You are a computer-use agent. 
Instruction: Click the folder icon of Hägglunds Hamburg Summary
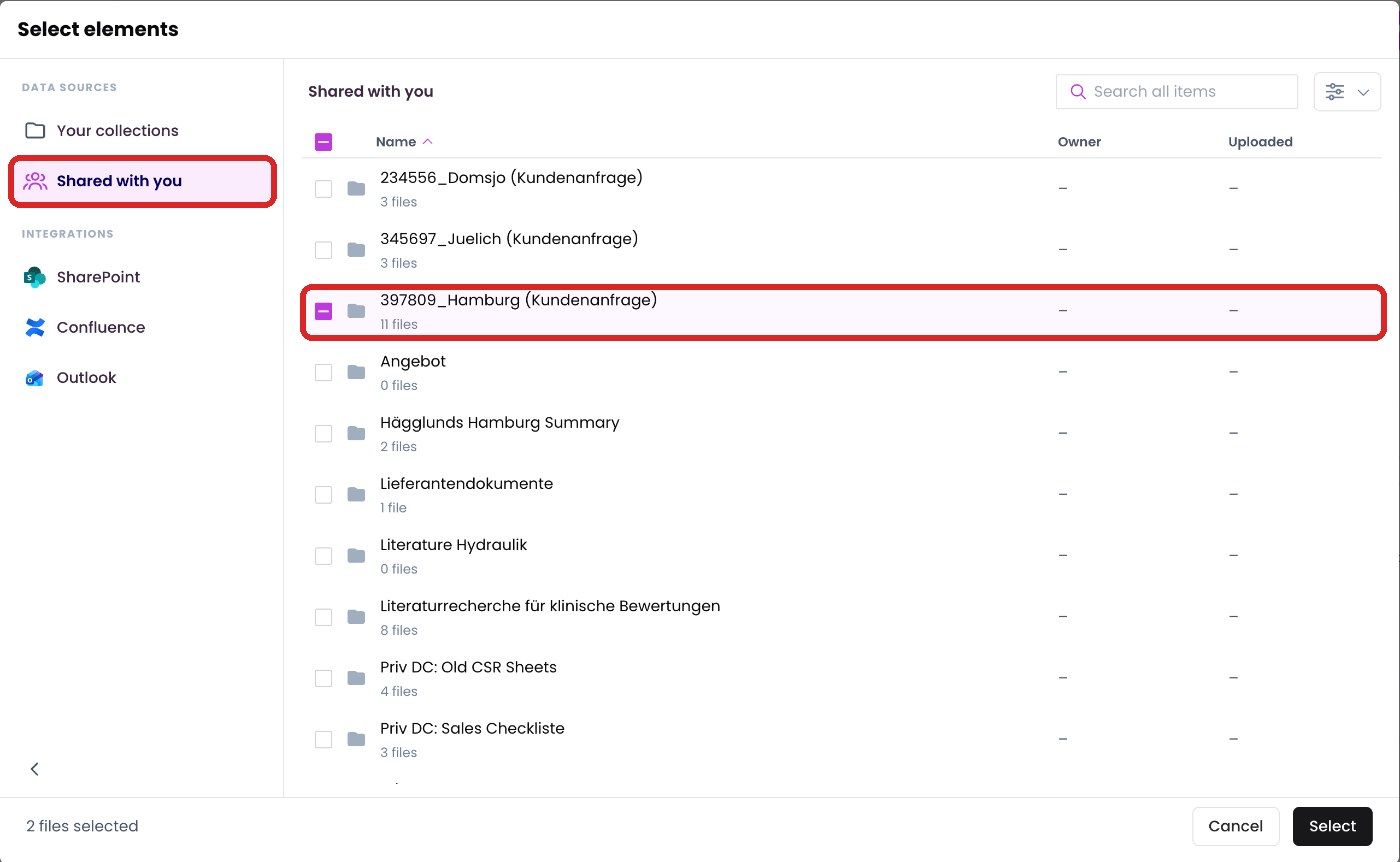356,433
